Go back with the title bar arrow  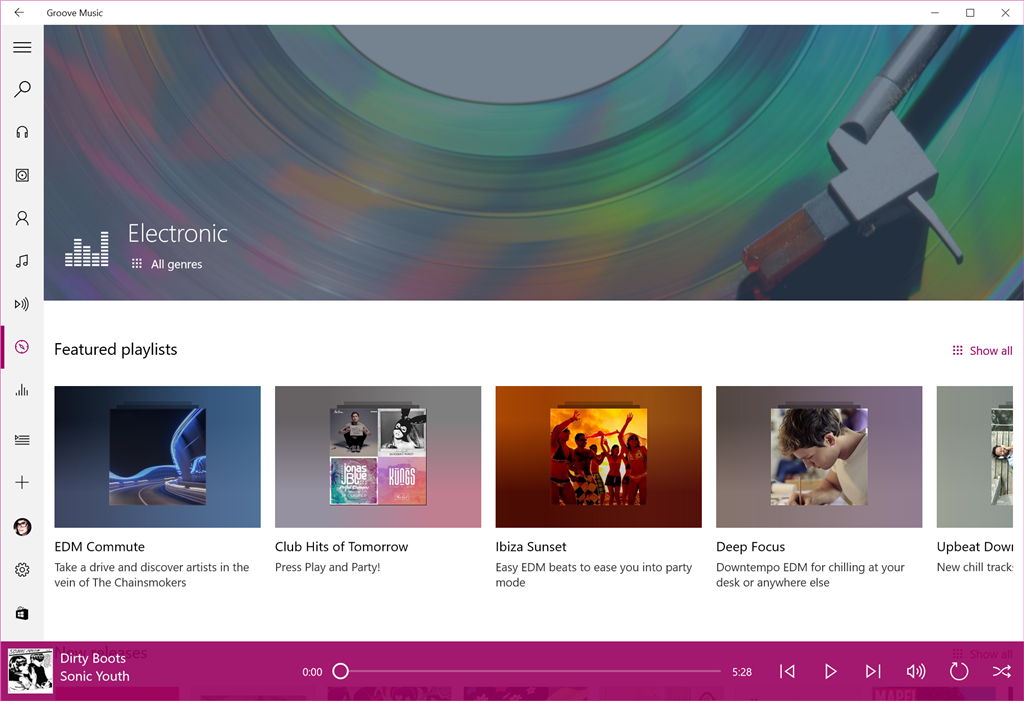click(19, 12)
